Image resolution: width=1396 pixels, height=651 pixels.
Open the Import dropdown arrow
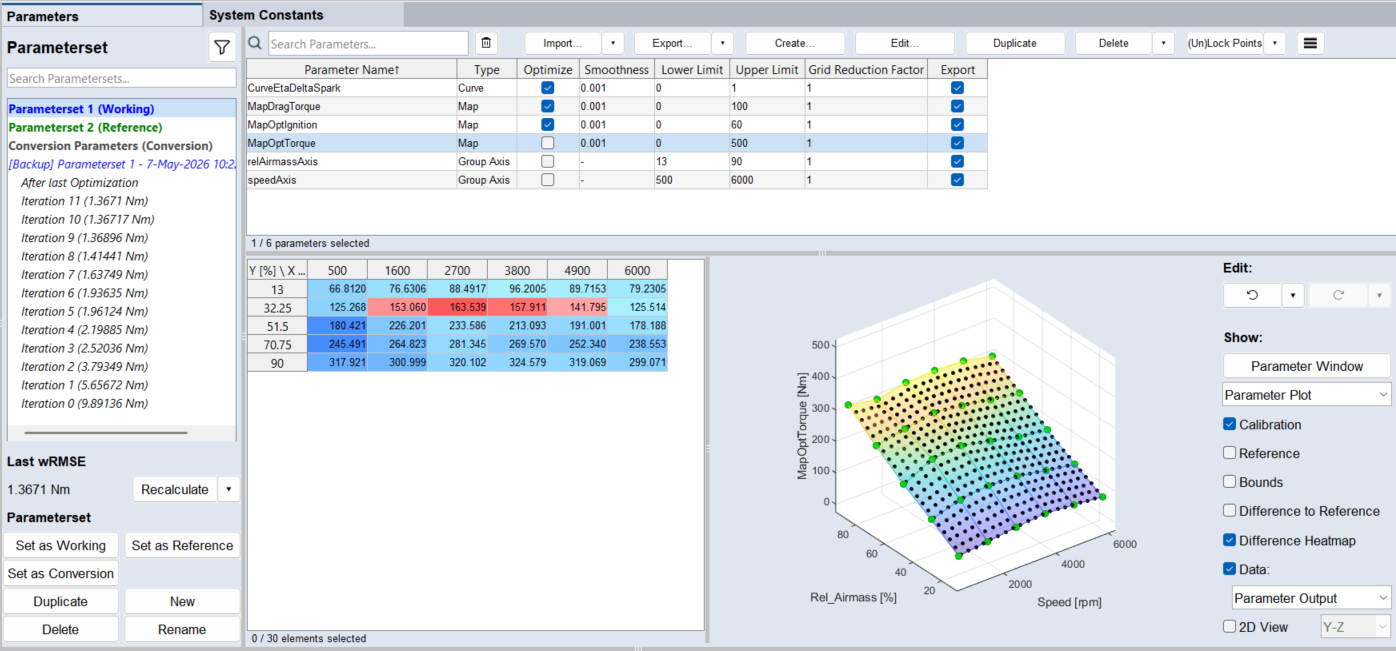pos(613,43)
